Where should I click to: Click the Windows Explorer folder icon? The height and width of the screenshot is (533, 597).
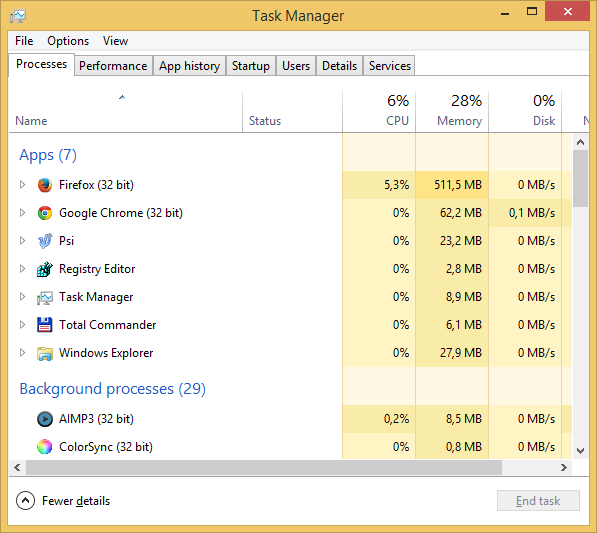click(45, 353)
